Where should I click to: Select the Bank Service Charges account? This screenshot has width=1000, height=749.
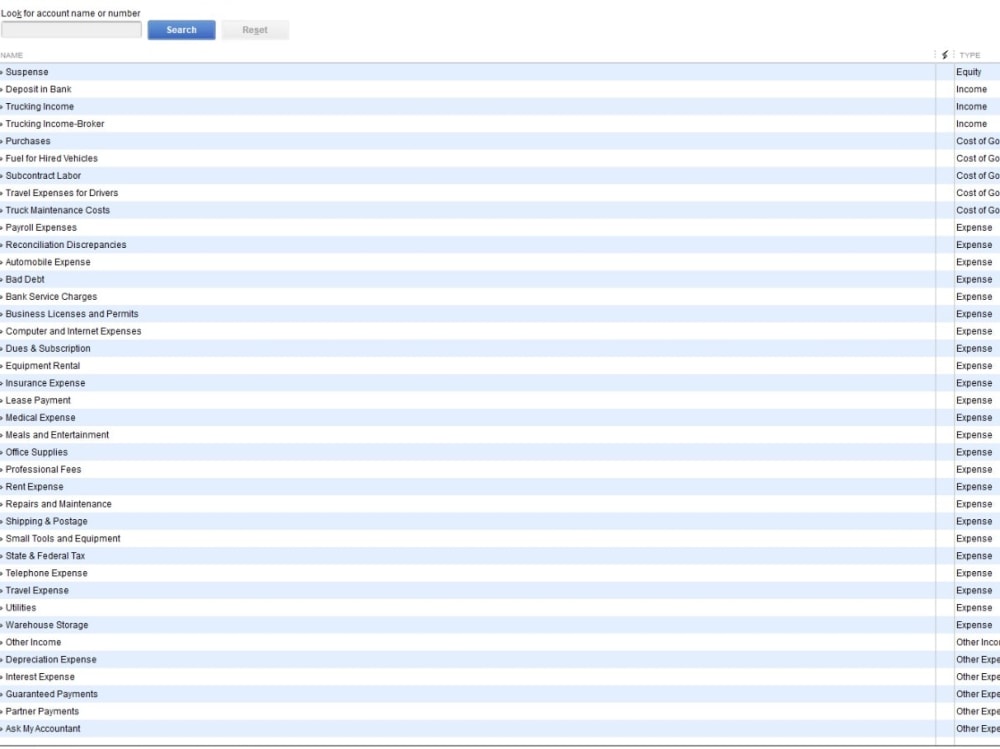pos(51,297)
